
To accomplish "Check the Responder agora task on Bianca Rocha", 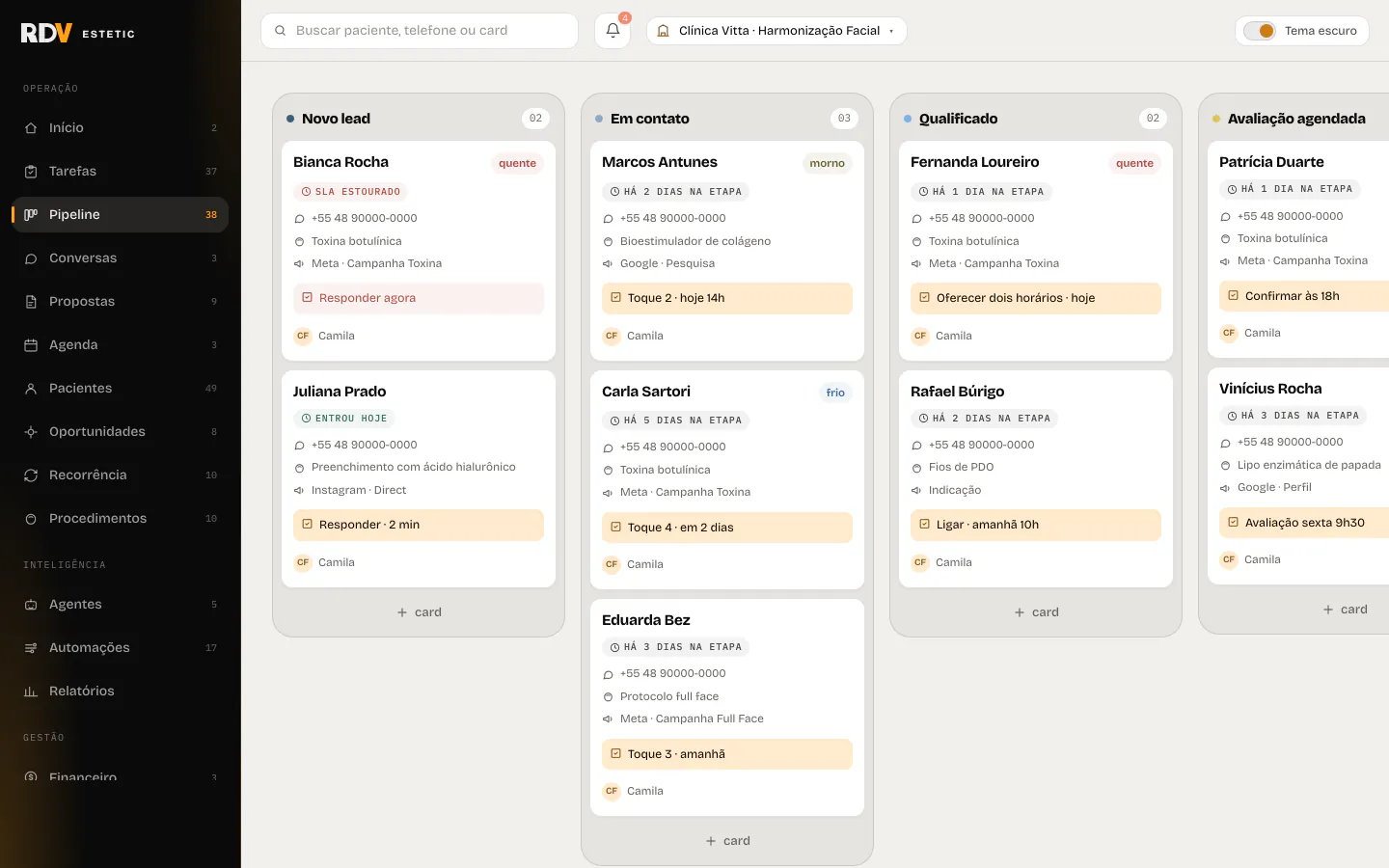I will 307,298.
